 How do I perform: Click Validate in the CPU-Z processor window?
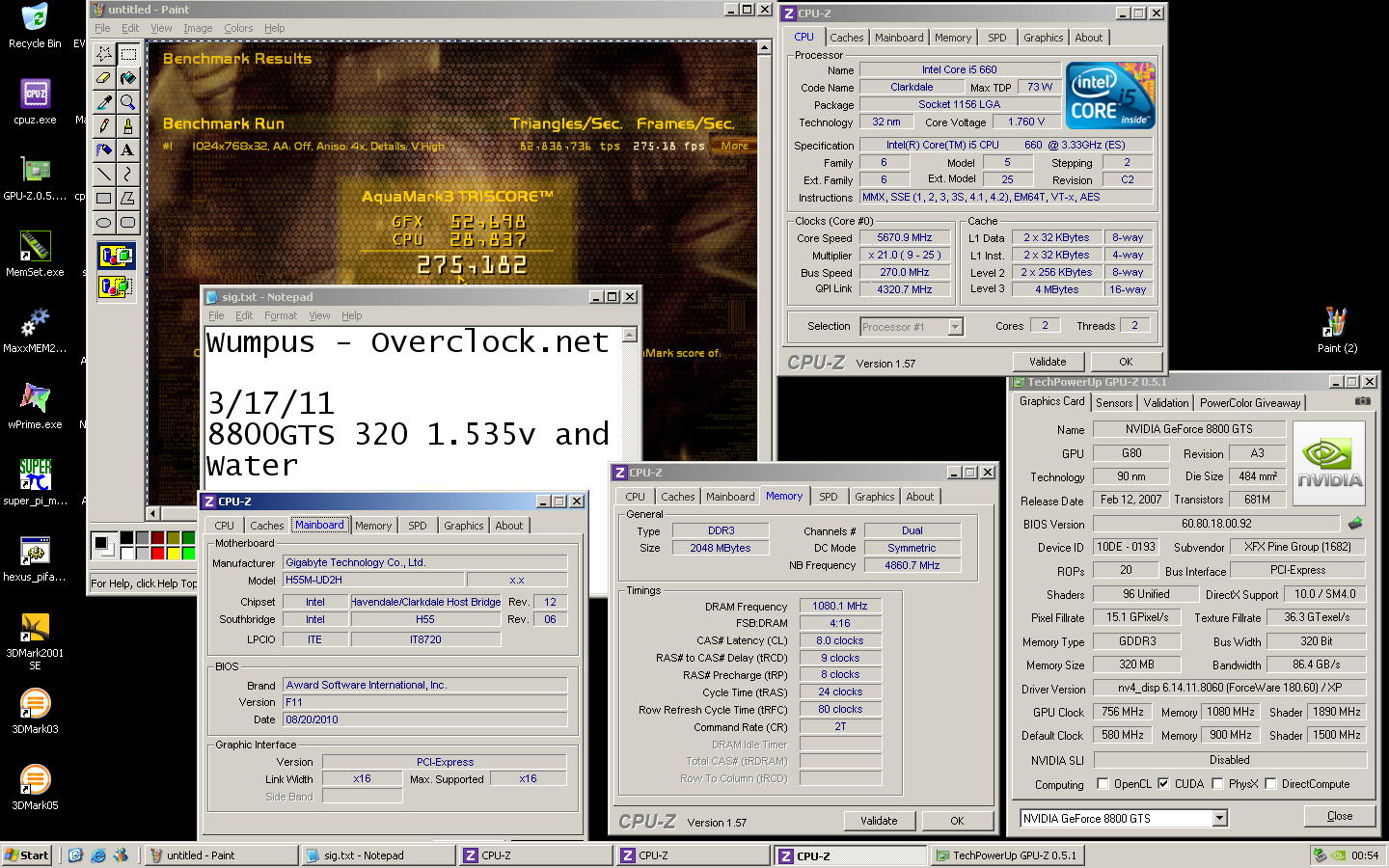click(x=1048, y=362)
